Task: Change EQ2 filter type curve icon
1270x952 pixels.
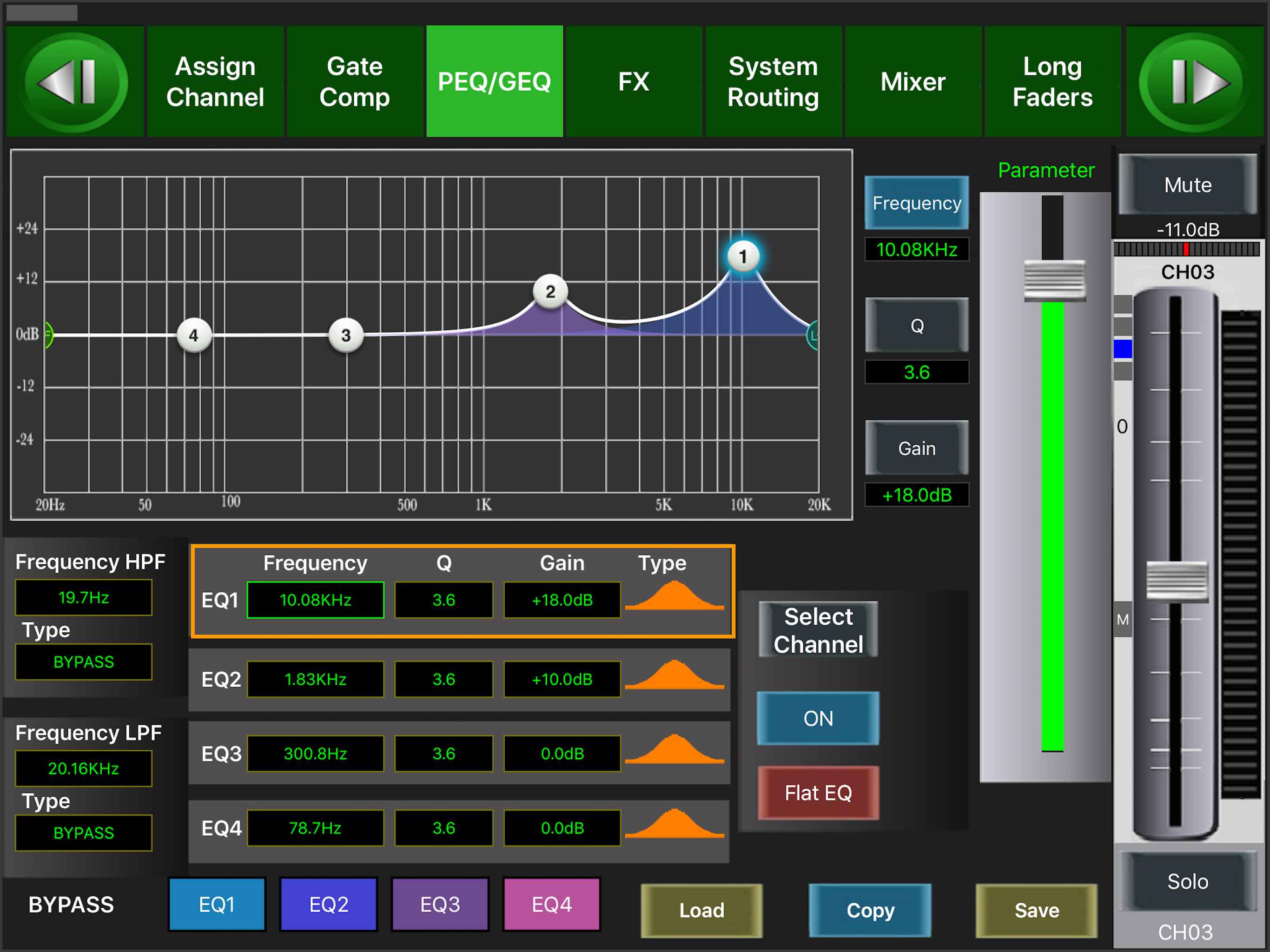Action: pyautogui.click(x=674, y=675)
